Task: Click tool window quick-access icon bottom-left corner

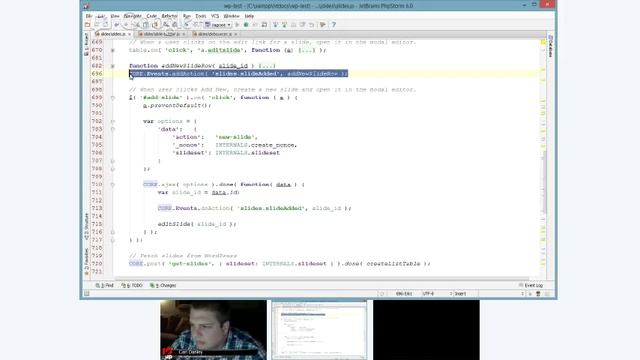Action: 87,293
